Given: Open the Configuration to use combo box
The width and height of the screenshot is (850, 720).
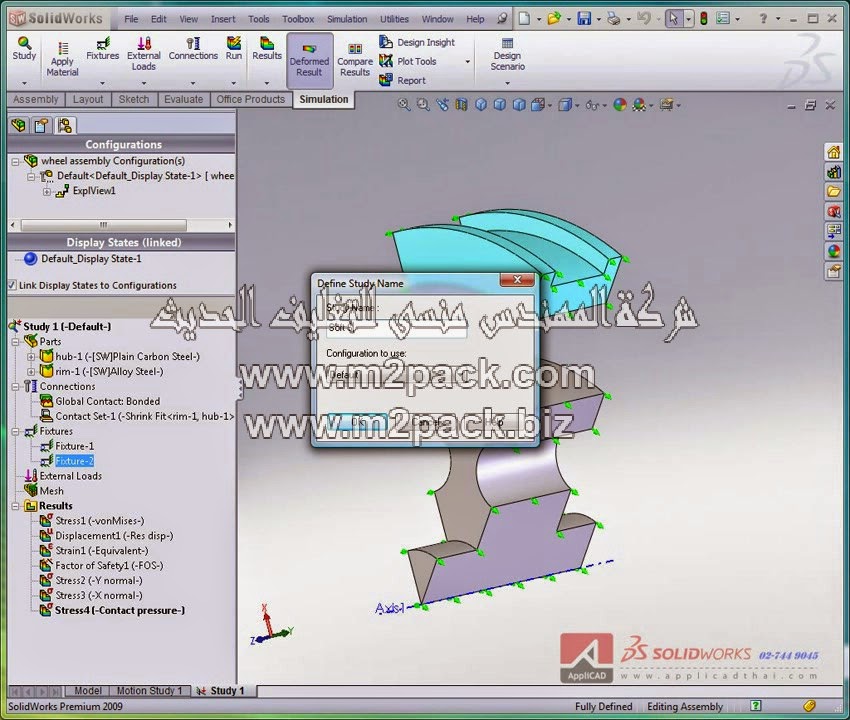Looking at the screenshot, I should tap(396, 375).
